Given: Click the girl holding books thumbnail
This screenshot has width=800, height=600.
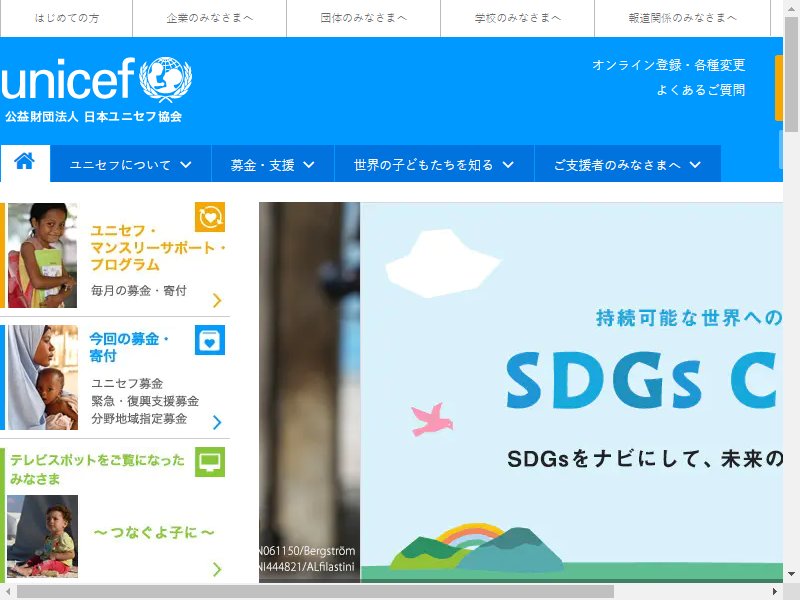Looking at the screenshot, I should [42, 255].
